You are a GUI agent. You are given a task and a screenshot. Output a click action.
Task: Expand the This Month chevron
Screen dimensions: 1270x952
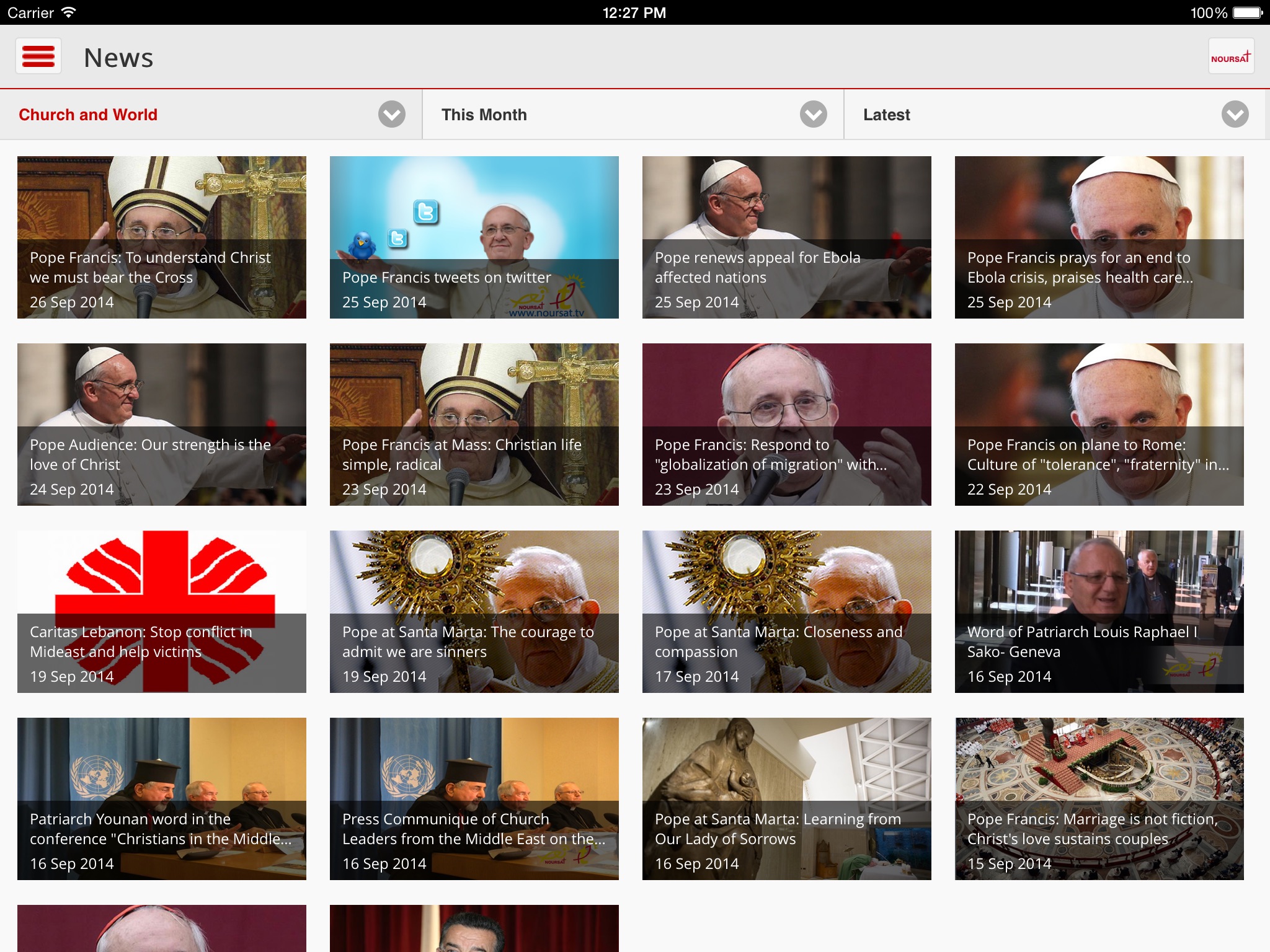point(813,115)
